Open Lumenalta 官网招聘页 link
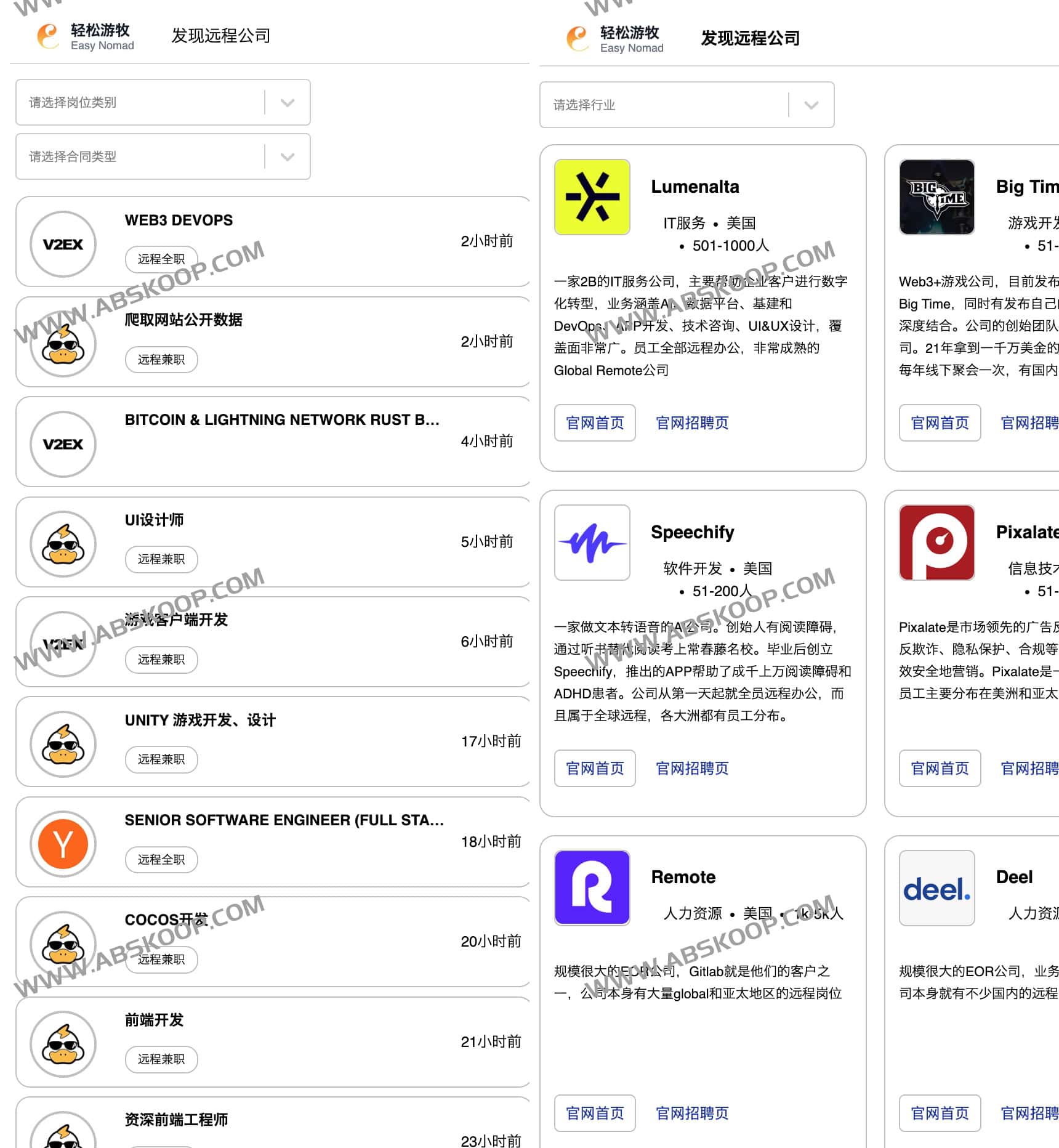1059x1148 pixels. click(x=693, y=423)
